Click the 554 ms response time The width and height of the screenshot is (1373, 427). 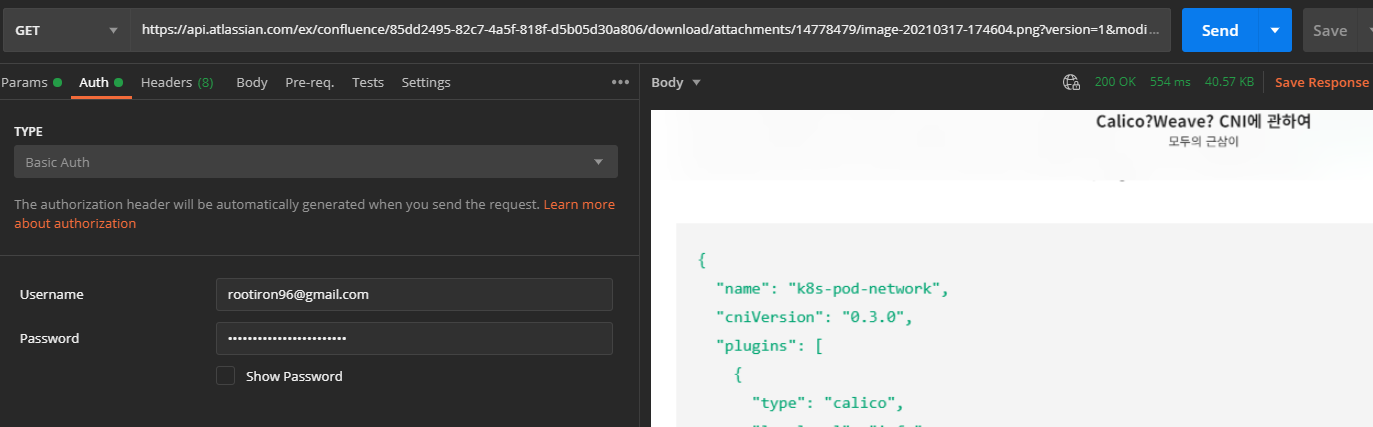pyautogui.click(x=1170, y=82)
